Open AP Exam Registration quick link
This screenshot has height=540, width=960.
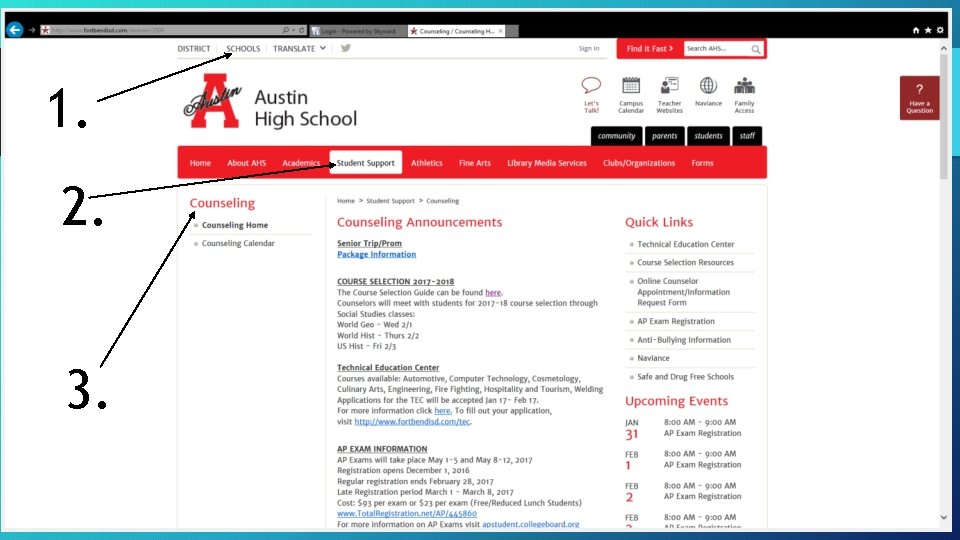click(676, 321)
